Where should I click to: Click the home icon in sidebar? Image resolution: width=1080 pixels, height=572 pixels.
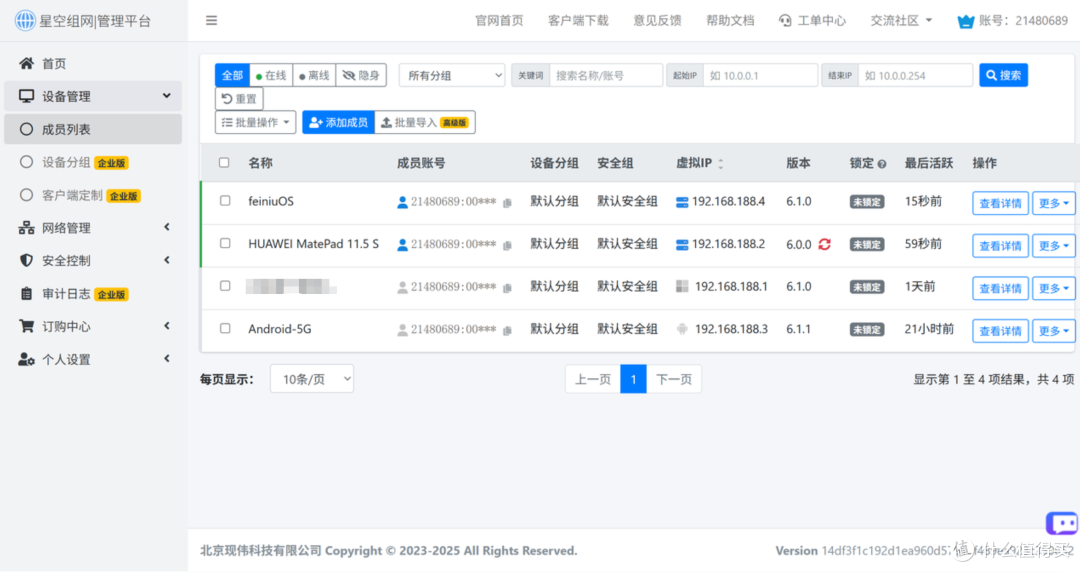tap(26, 63)
